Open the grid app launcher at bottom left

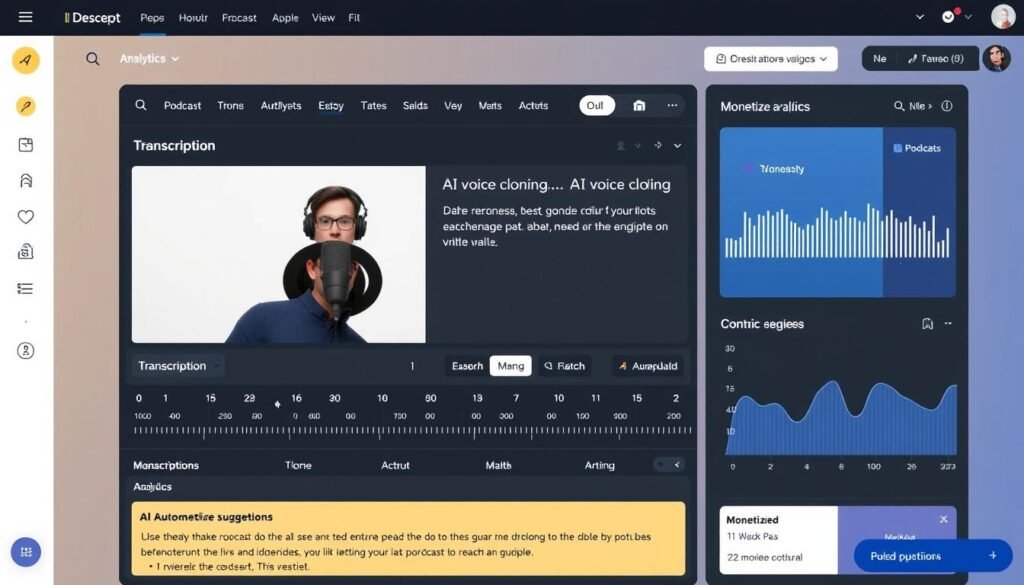click(26, 551)
